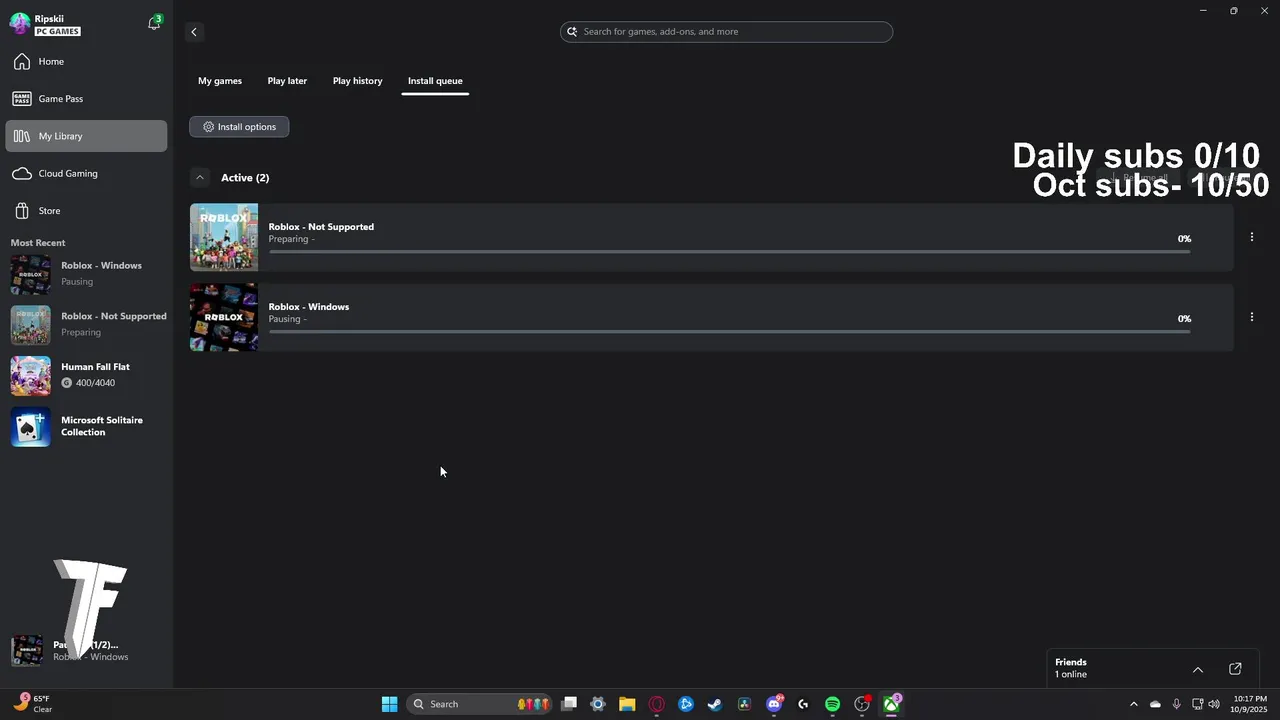Image resolution: width=1280 pixels, height=720 pixels.
Task: Open the volume speaker tray icon
Action: [1214, 704]
